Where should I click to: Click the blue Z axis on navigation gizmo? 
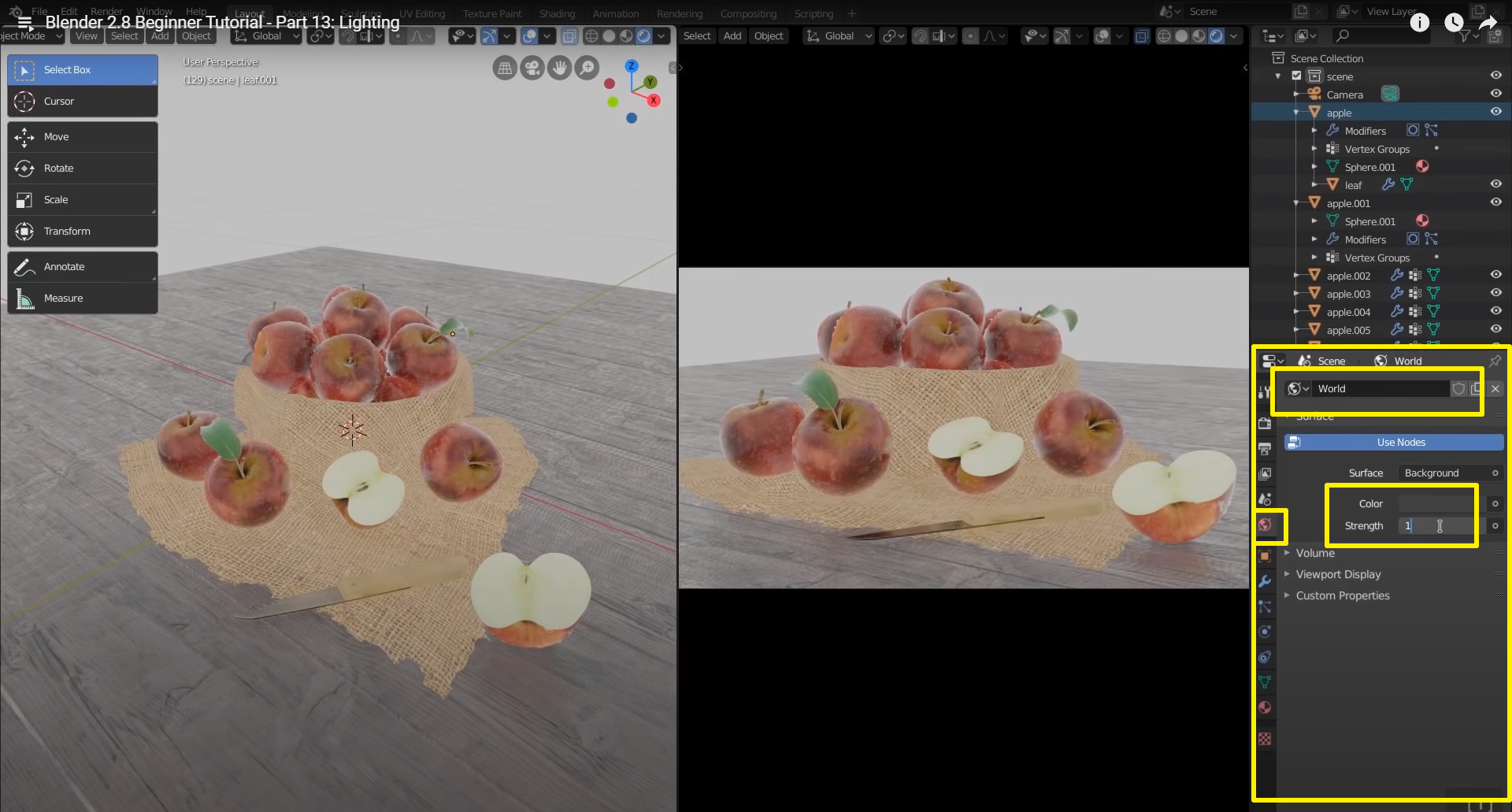632,66
